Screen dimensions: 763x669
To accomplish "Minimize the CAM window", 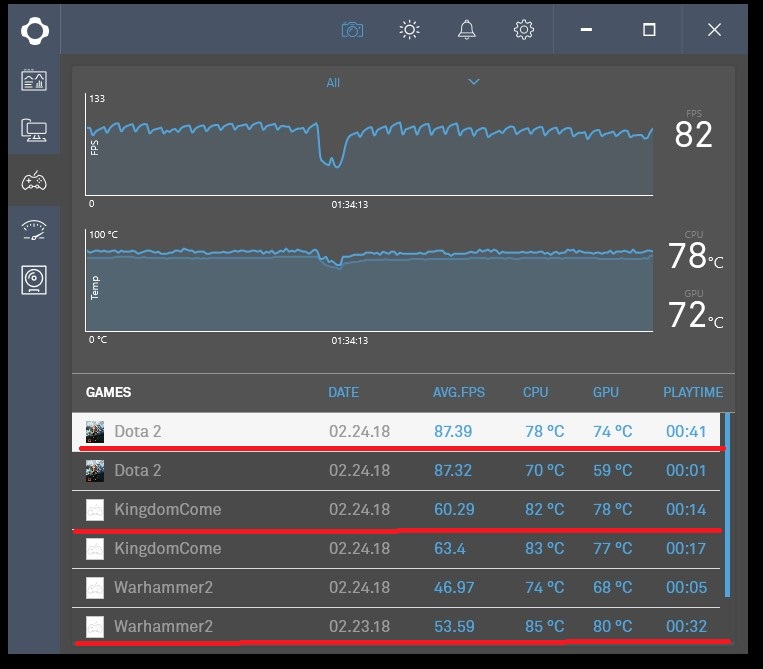I will coord(586,30).
